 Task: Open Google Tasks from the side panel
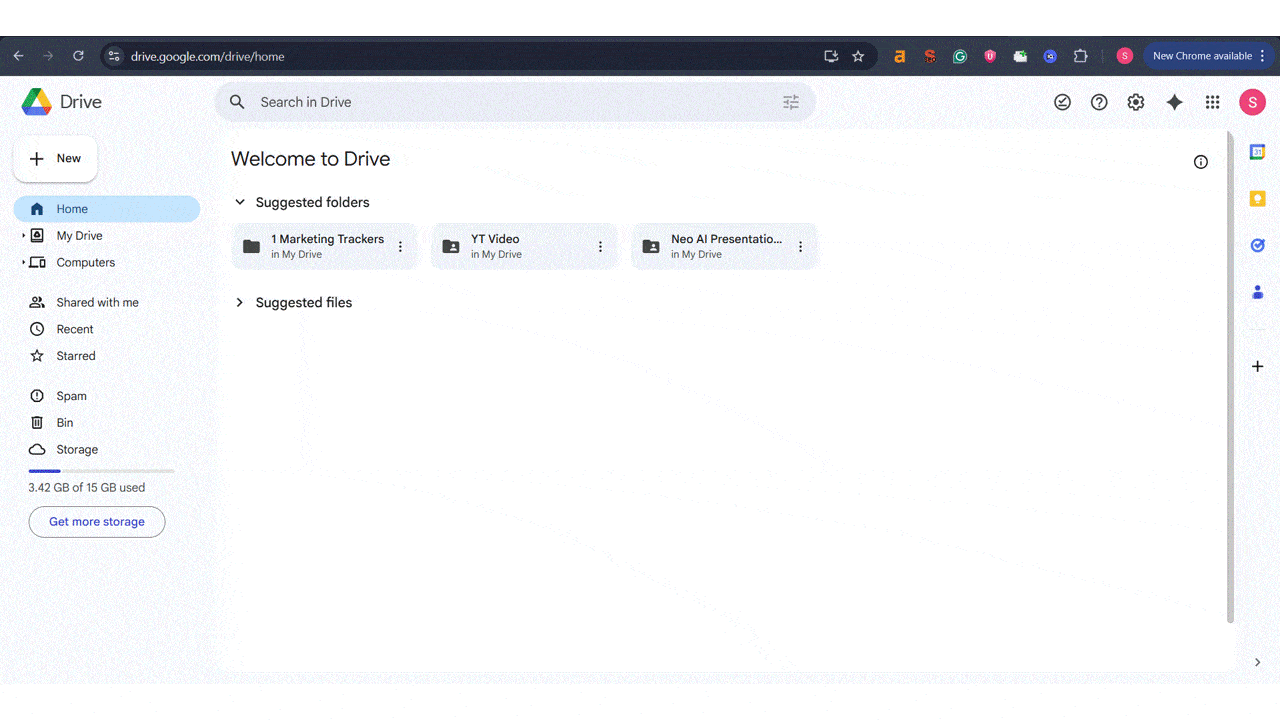[x=1257, y=245]
